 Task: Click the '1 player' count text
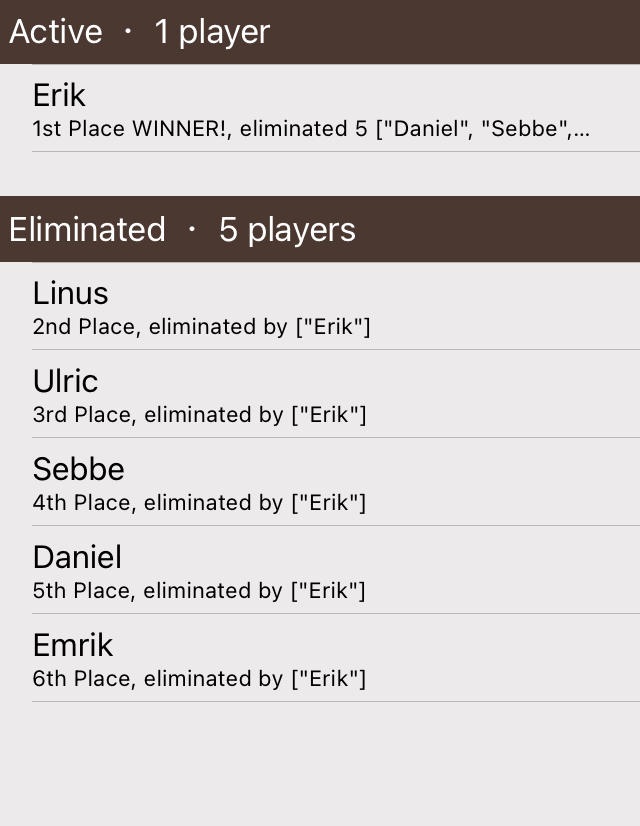[x=212, y=32]
